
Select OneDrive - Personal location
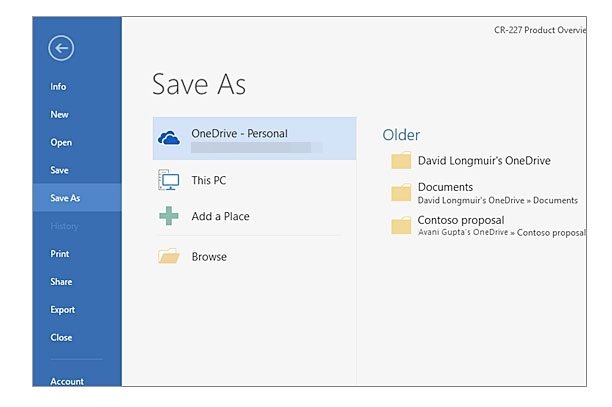(x=254, y=139)
